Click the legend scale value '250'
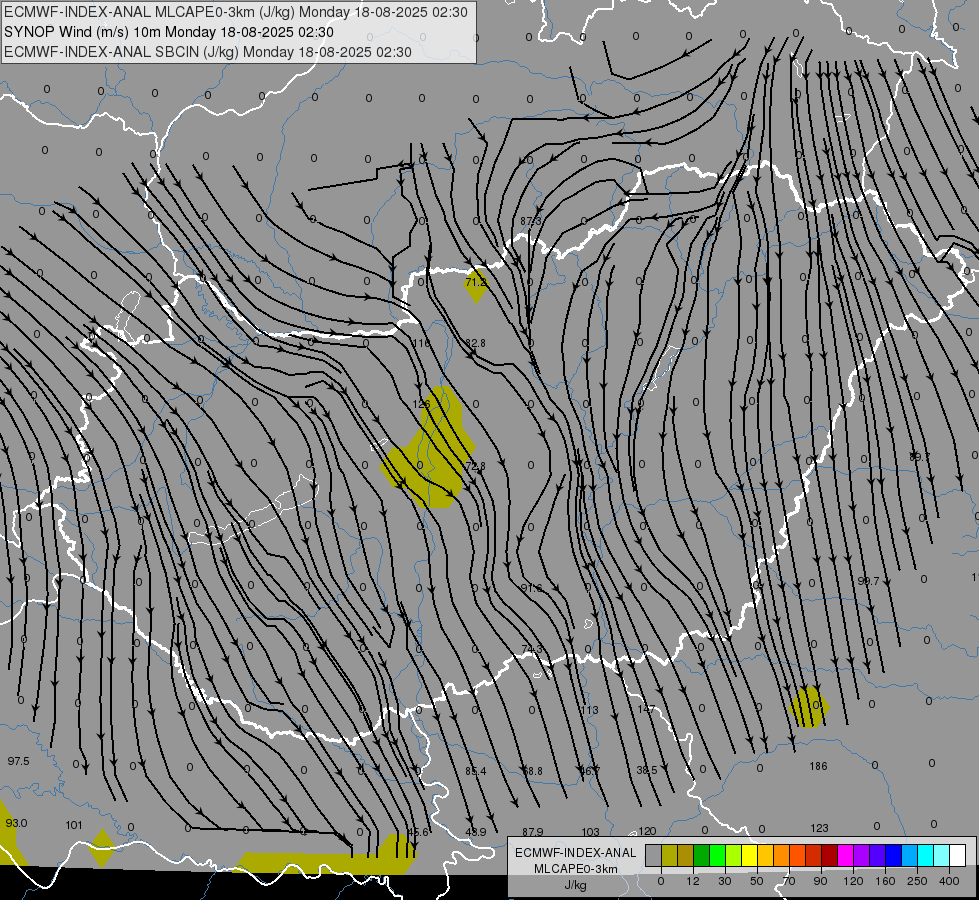Screen dimensions: 979x900 [x=917, y=881]
